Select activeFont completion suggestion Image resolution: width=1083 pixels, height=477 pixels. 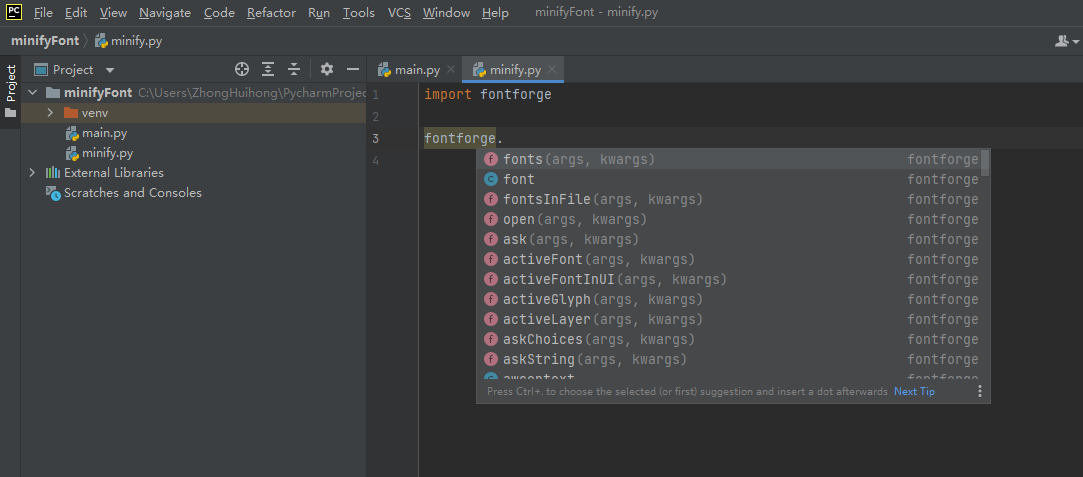click(729, 260)
